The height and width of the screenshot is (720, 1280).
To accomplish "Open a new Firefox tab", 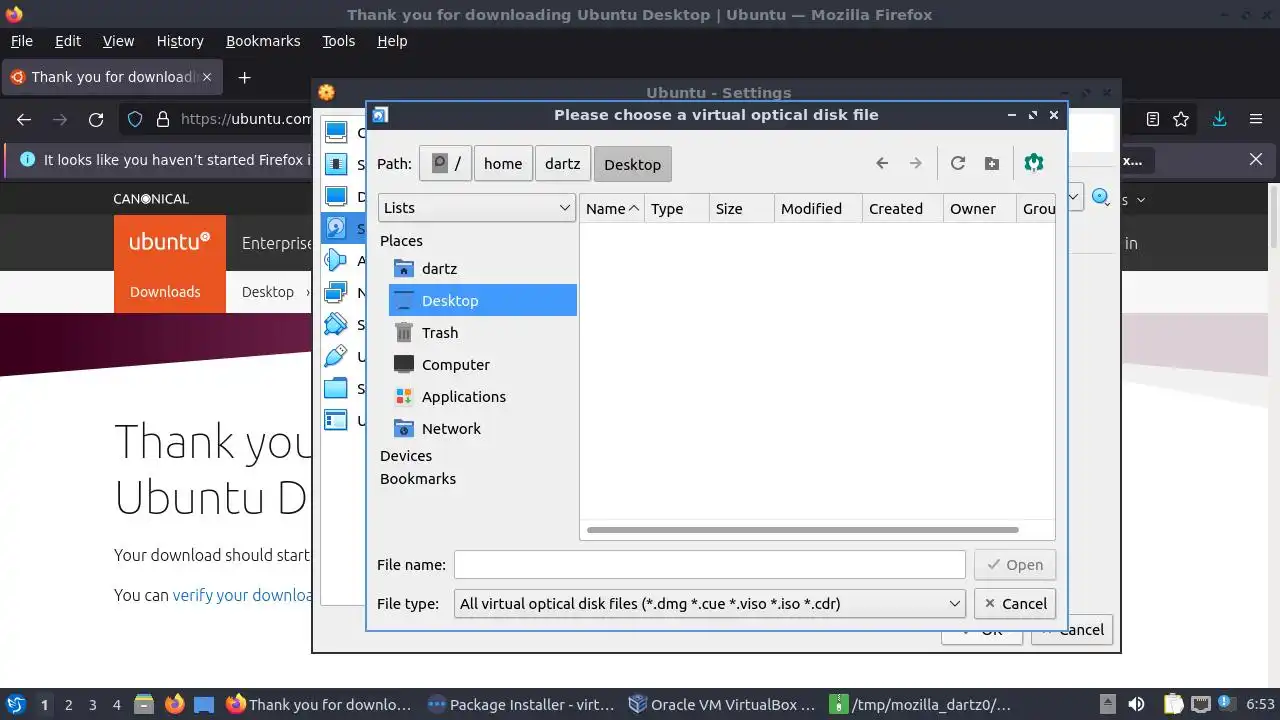I will click(244, 77).
